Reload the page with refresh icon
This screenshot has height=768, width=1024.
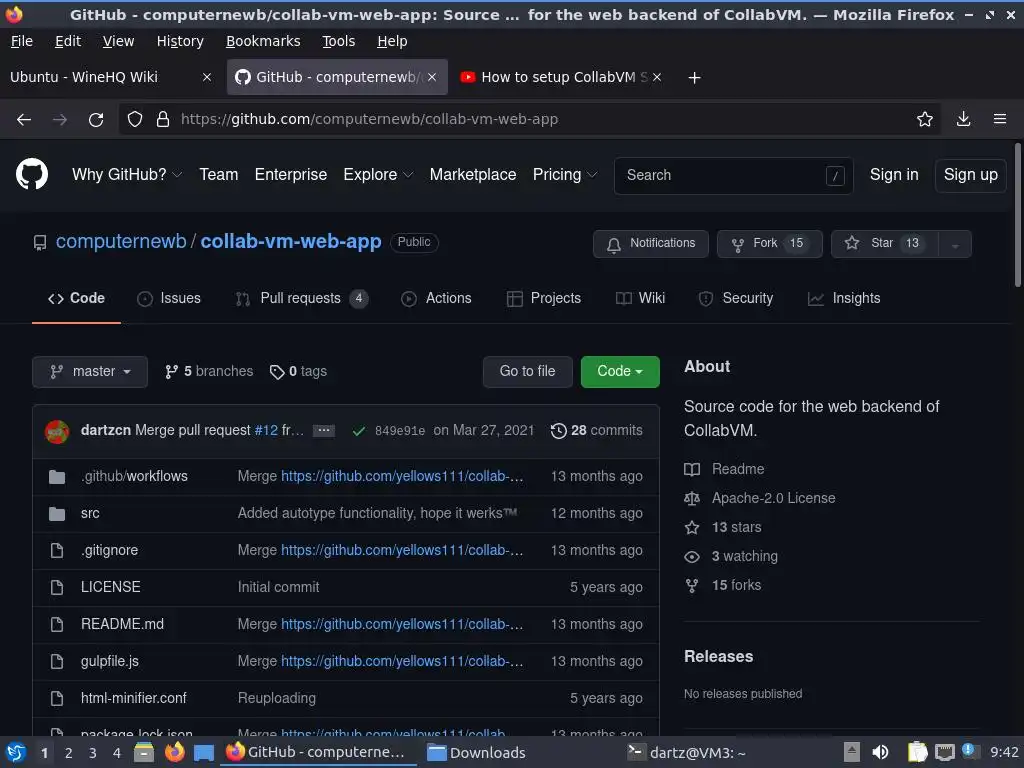(96, 120)
